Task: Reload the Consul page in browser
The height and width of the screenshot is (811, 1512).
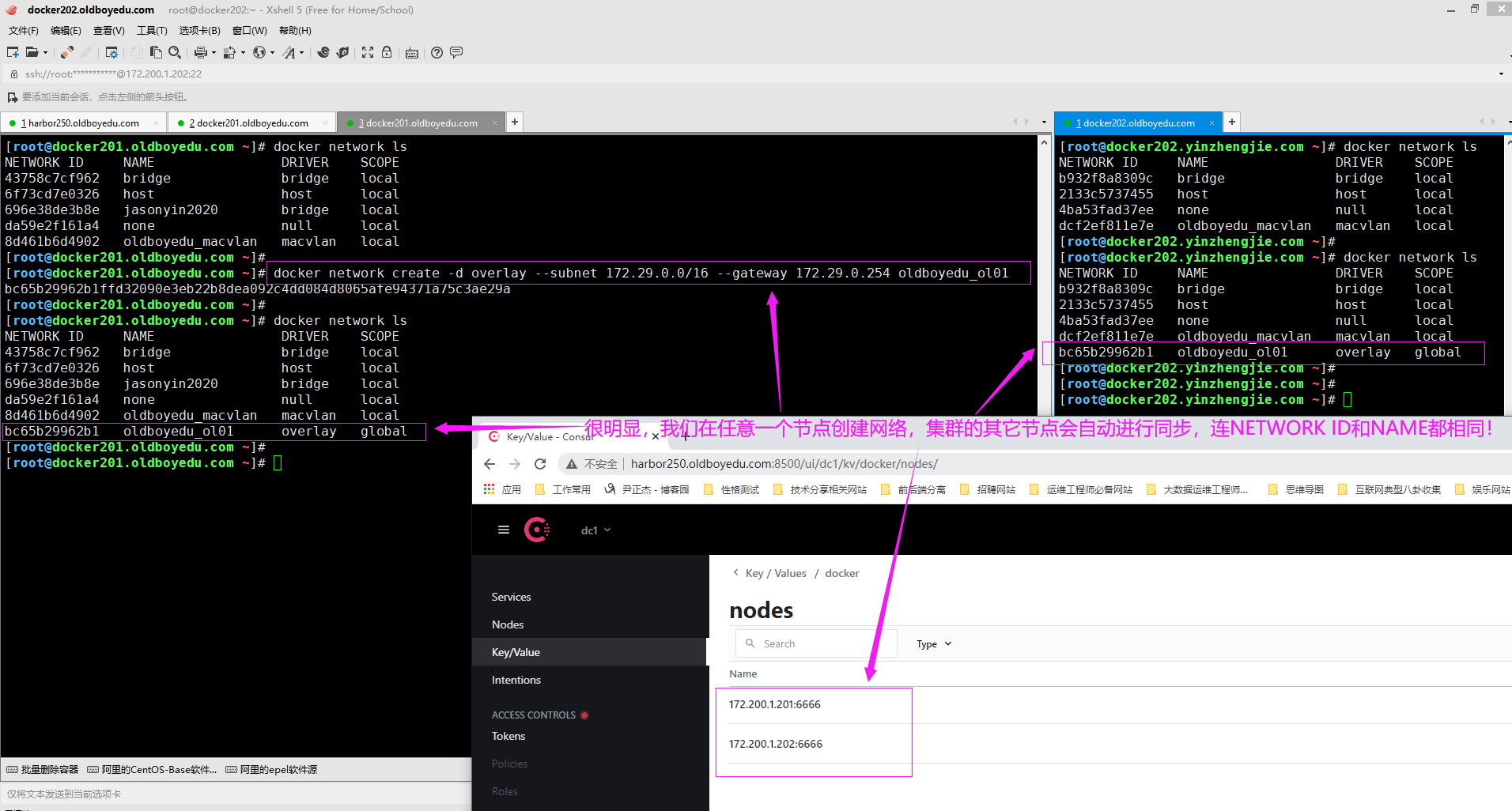Action: (x=540, y=464)
